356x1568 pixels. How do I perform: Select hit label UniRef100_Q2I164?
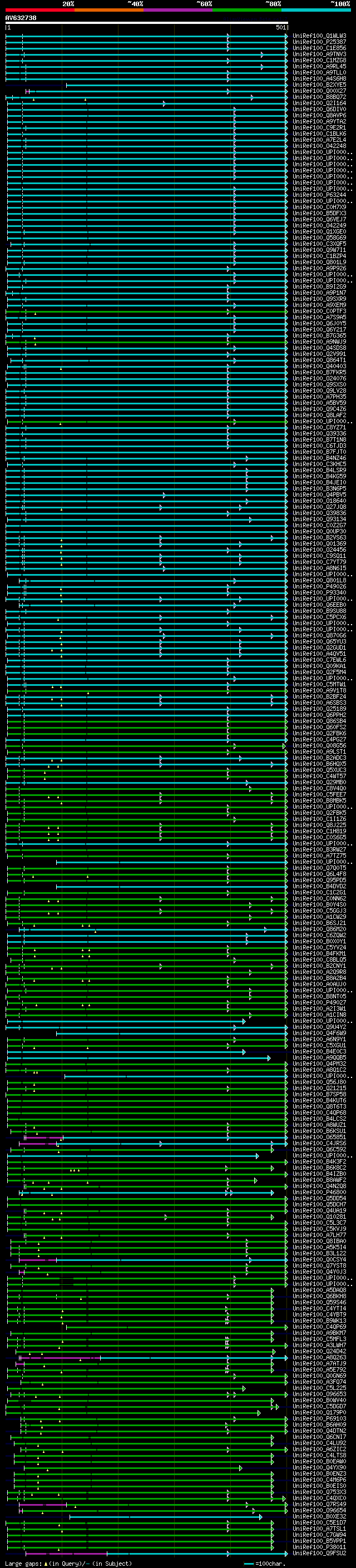pos(319,103)
